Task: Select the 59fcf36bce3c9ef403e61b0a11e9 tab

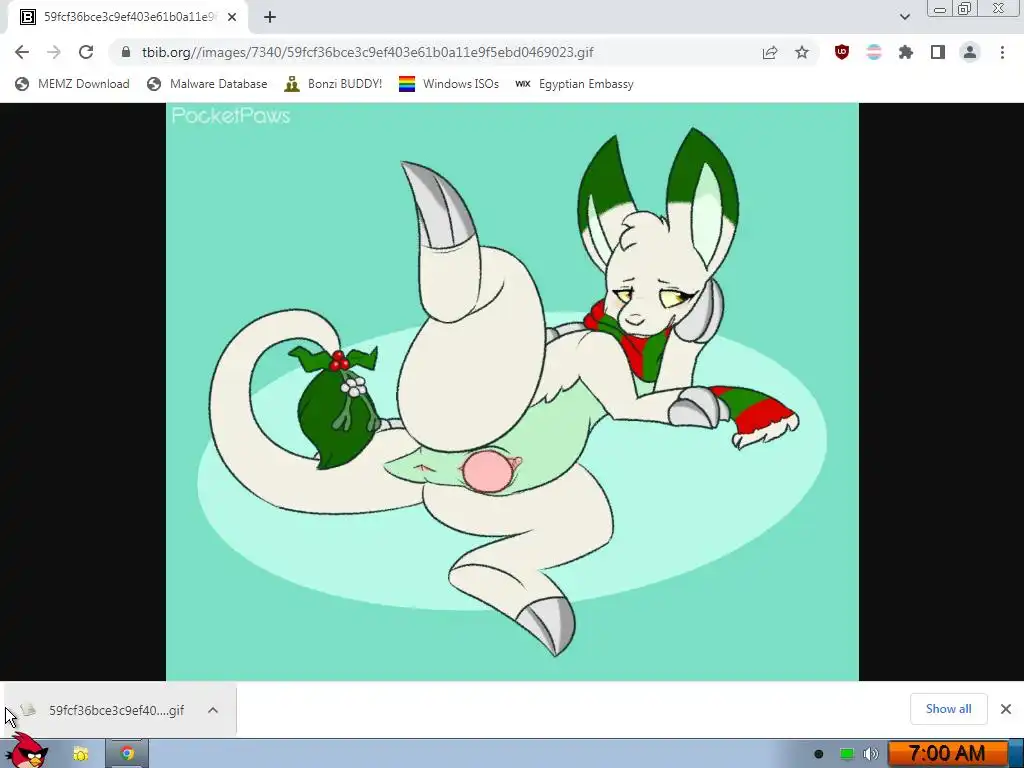Action: 127,17
